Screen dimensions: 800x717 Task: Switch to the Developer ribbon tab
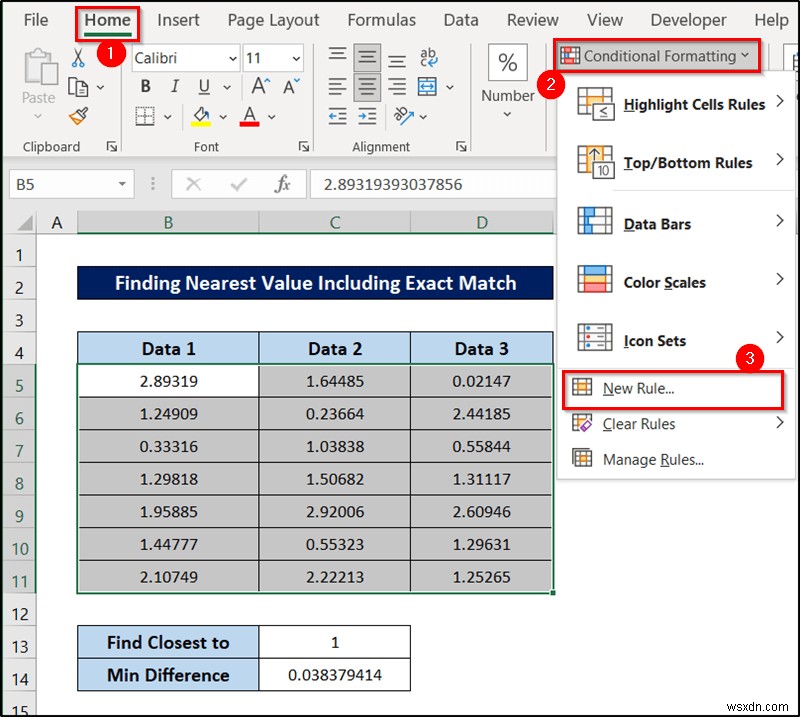(x=687, y=20)
